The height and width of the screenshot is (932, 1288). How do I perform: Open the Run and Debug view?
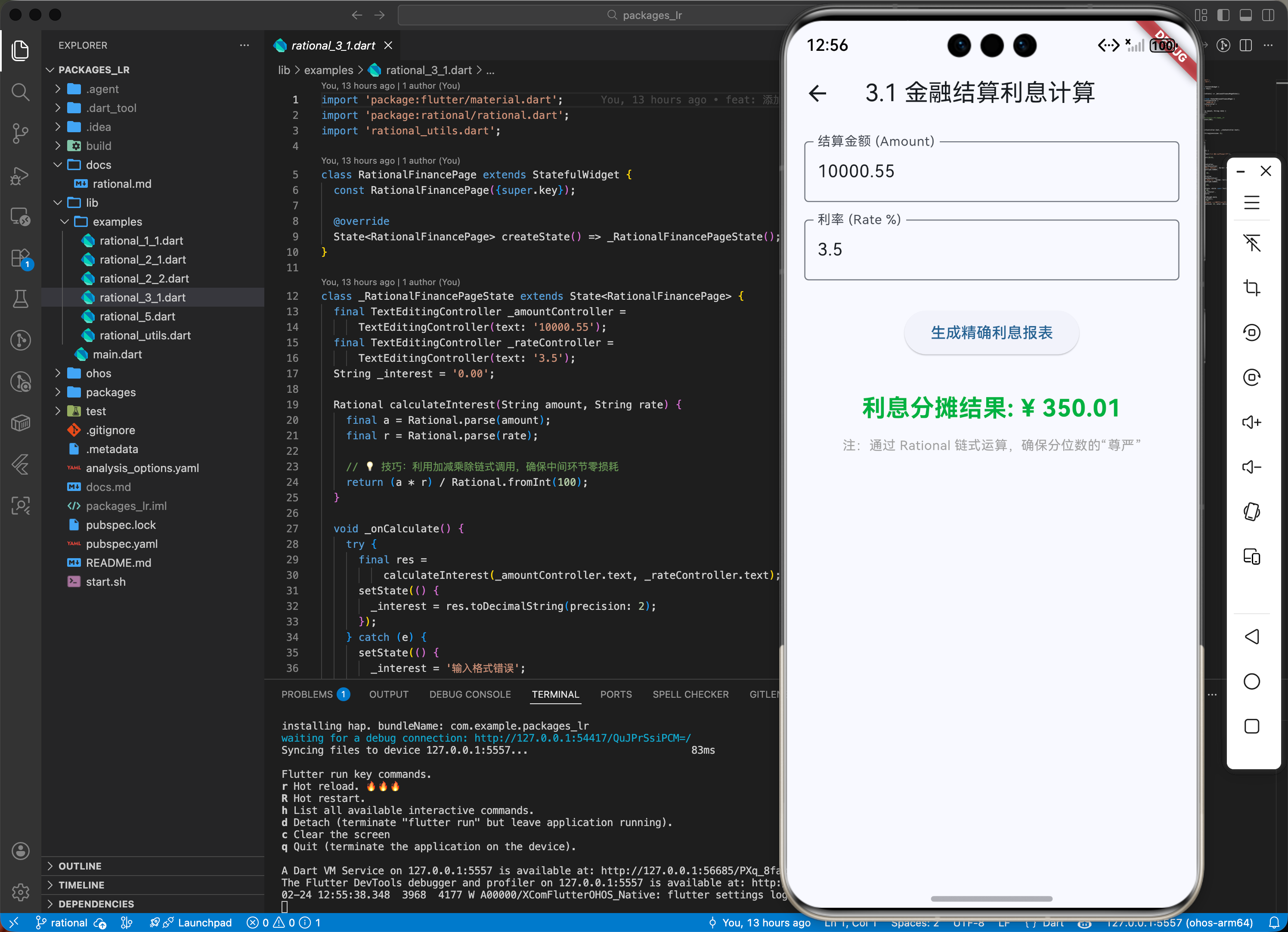click(20, 176)
